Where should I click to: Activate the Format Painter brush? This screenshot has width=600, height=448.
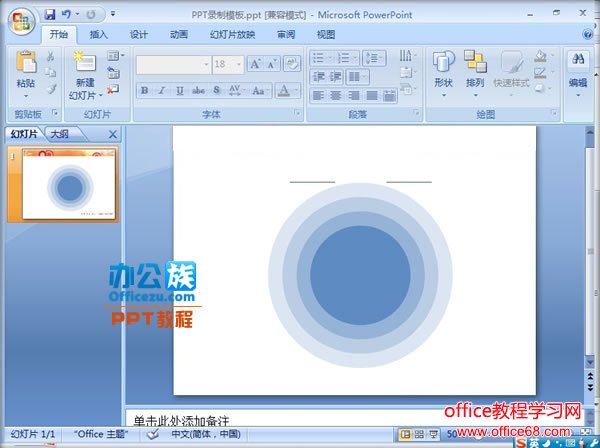click(51, 89)
